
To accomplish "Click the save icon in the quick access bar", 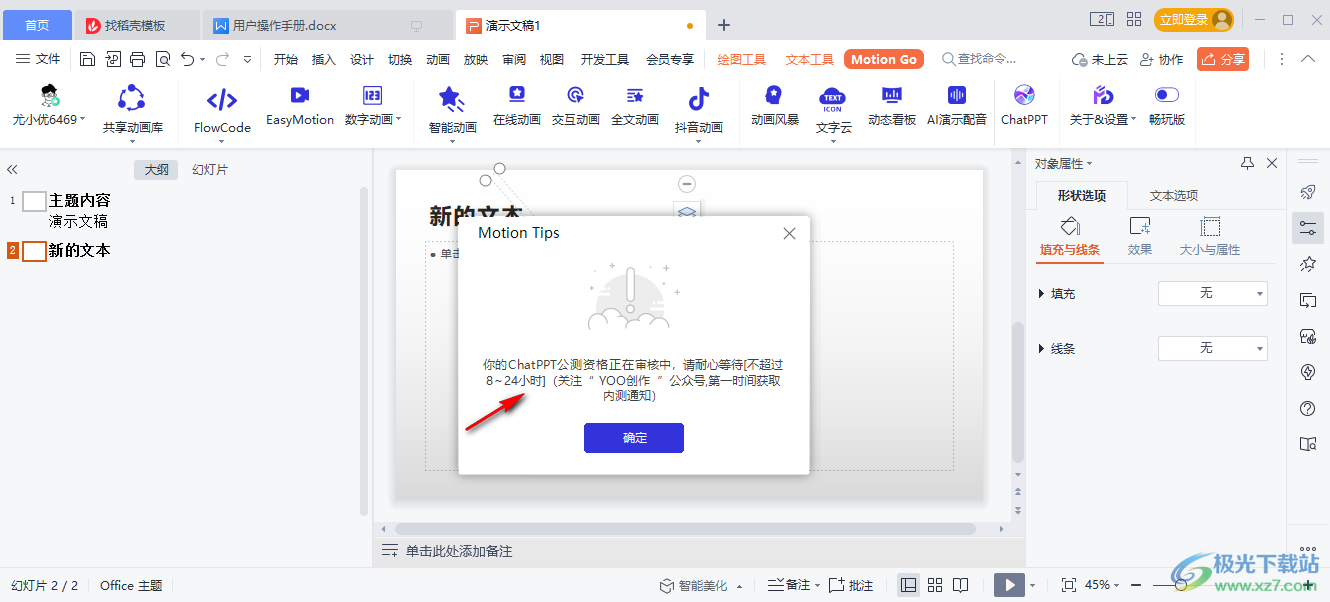I will (x=87, y=60).
